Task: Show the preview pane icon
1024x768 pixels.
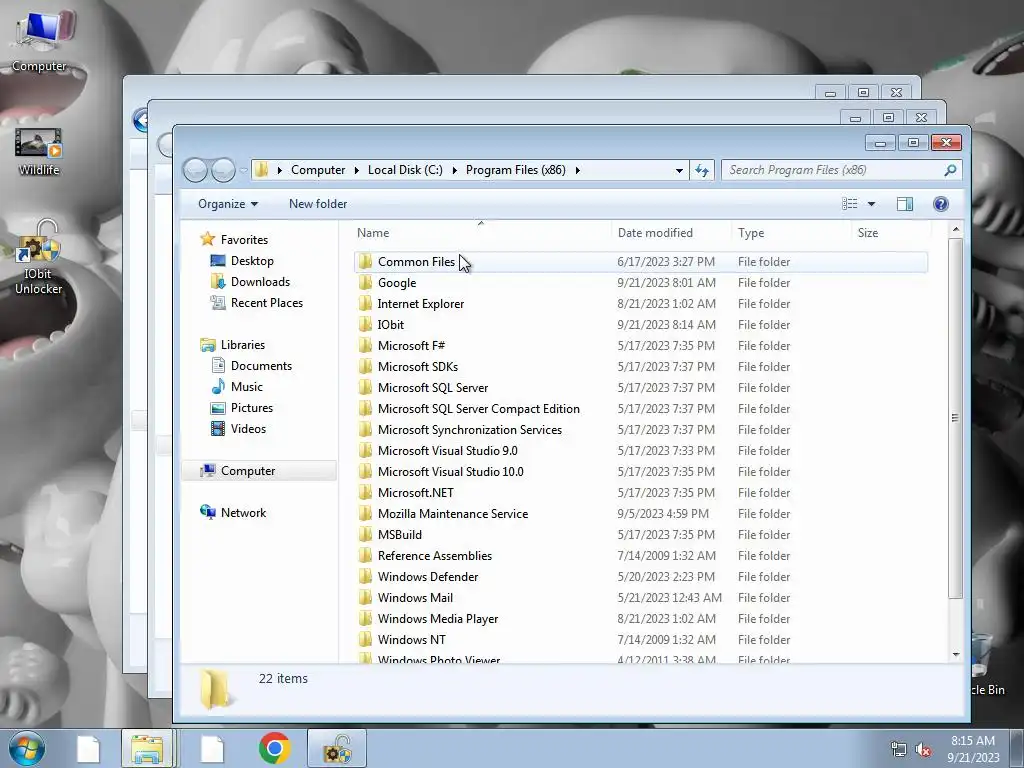Action: pyautogui.click(x=904, y=204)
